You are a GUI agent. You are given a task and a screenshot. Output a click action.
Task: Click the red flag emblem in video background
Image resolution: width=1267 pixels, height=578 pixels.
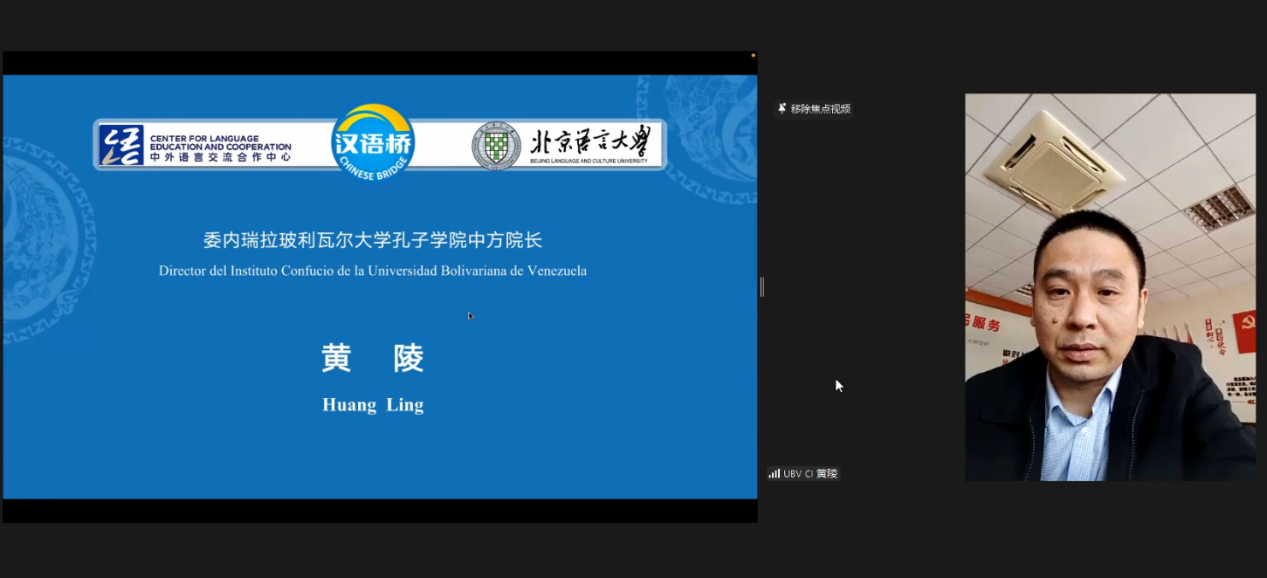pos(1244,332)
